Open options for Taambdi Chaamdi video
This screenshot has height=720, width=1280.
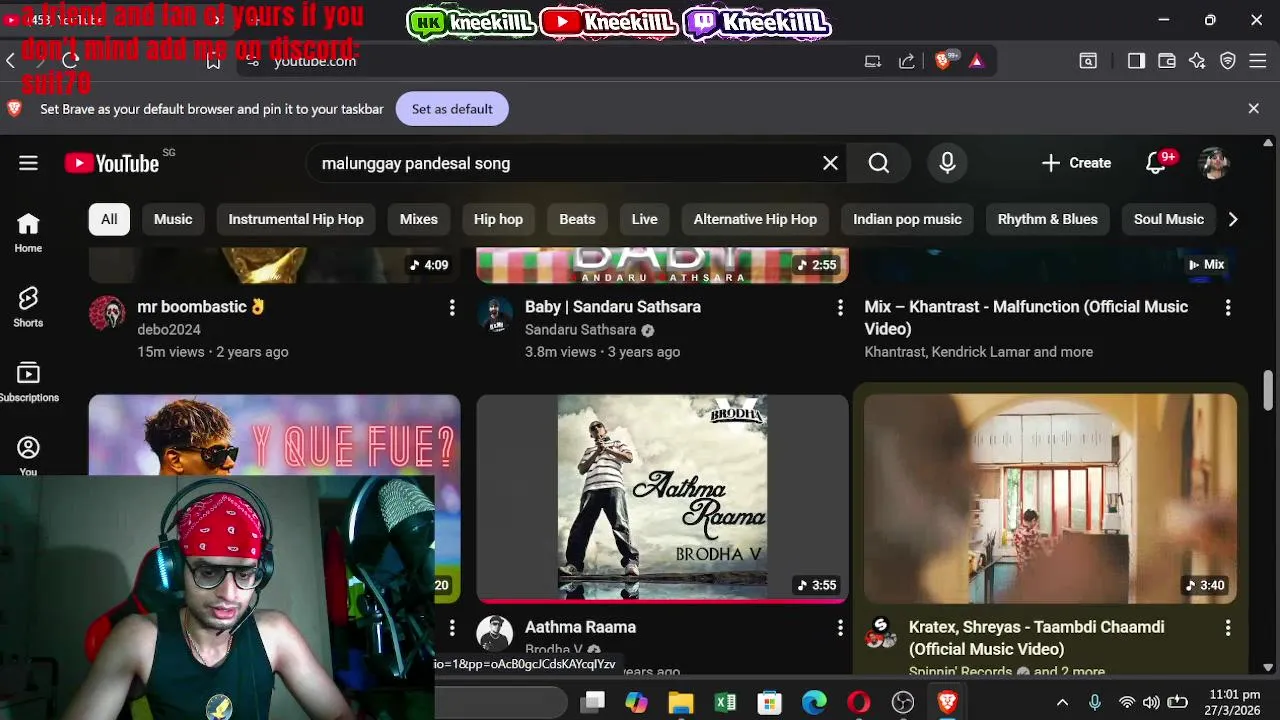coord(1228,628)
